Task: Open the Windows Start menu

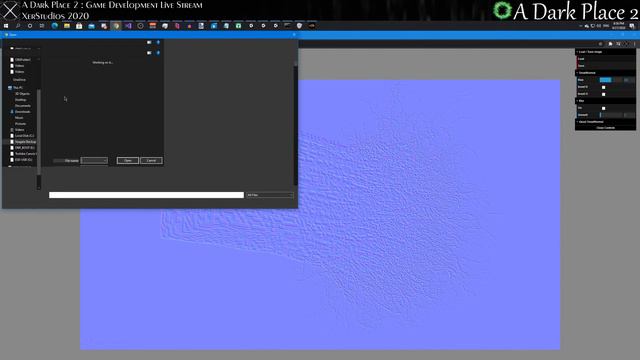Action: tap(6, 26)
